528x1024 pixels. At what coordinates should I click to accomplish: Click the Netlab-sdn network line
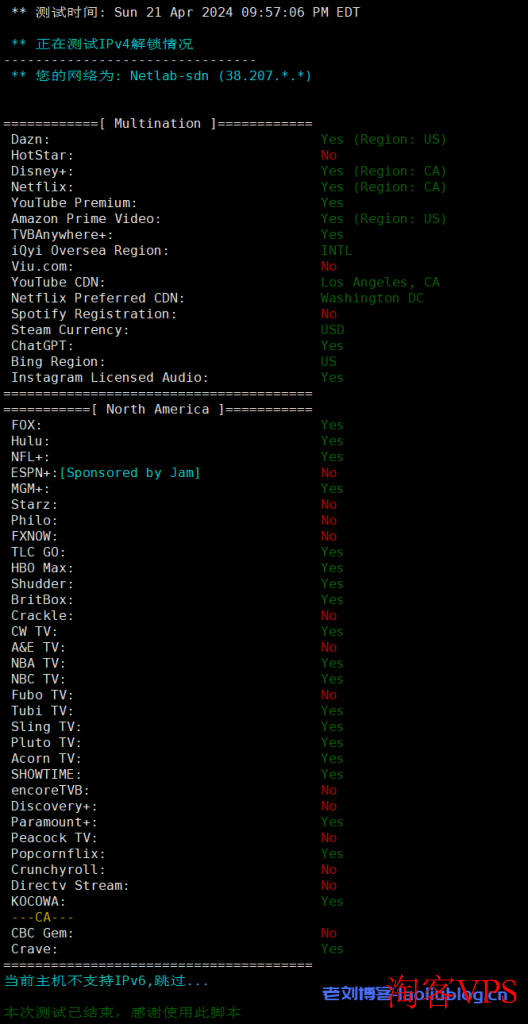[161, 76]
